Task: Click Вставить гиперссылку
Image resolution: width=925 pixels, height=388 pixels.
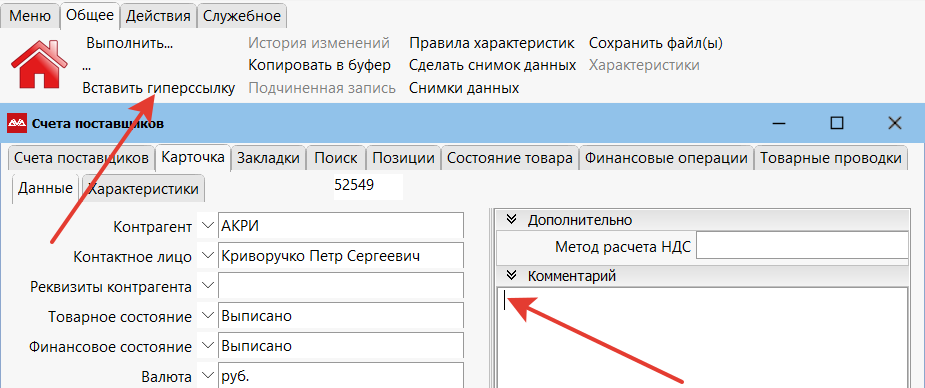Action: [159, 88]
